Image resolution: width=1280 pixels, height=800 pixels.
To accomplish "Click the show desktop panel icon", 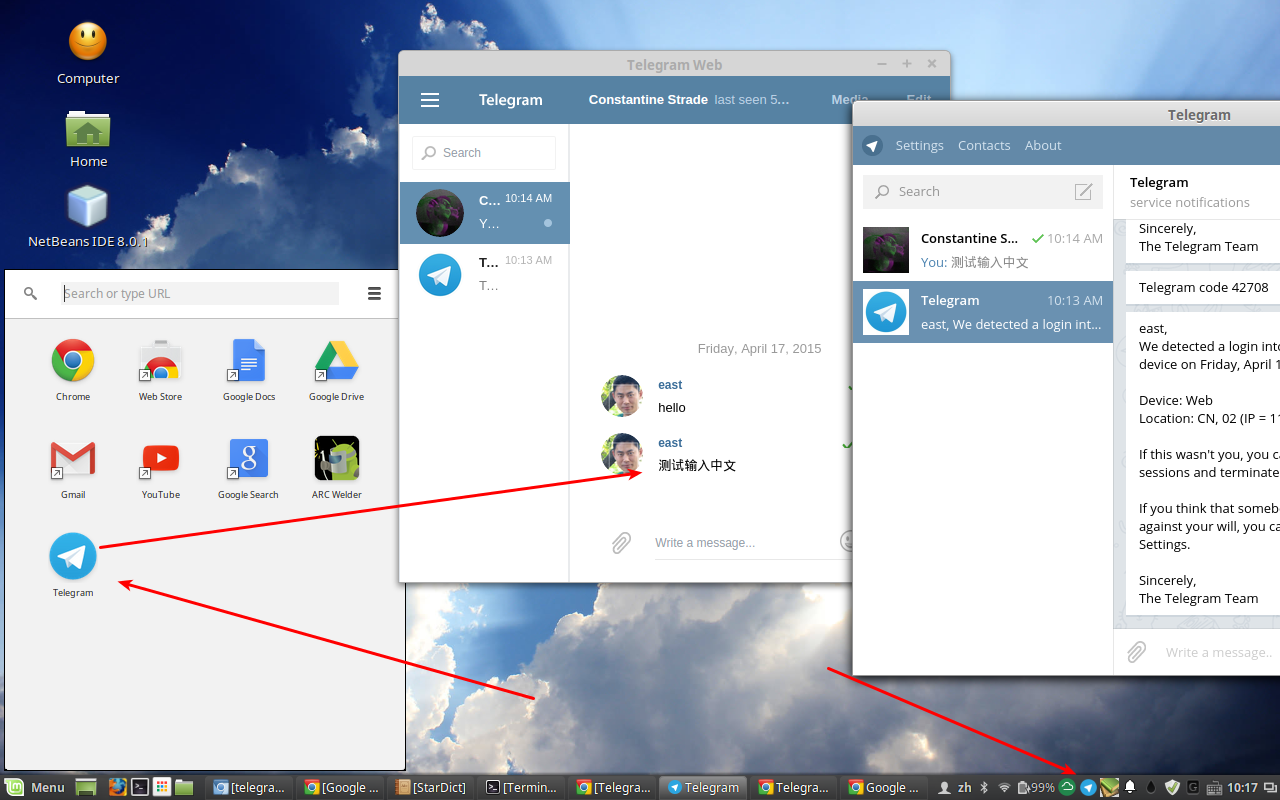I will [86, 787].
